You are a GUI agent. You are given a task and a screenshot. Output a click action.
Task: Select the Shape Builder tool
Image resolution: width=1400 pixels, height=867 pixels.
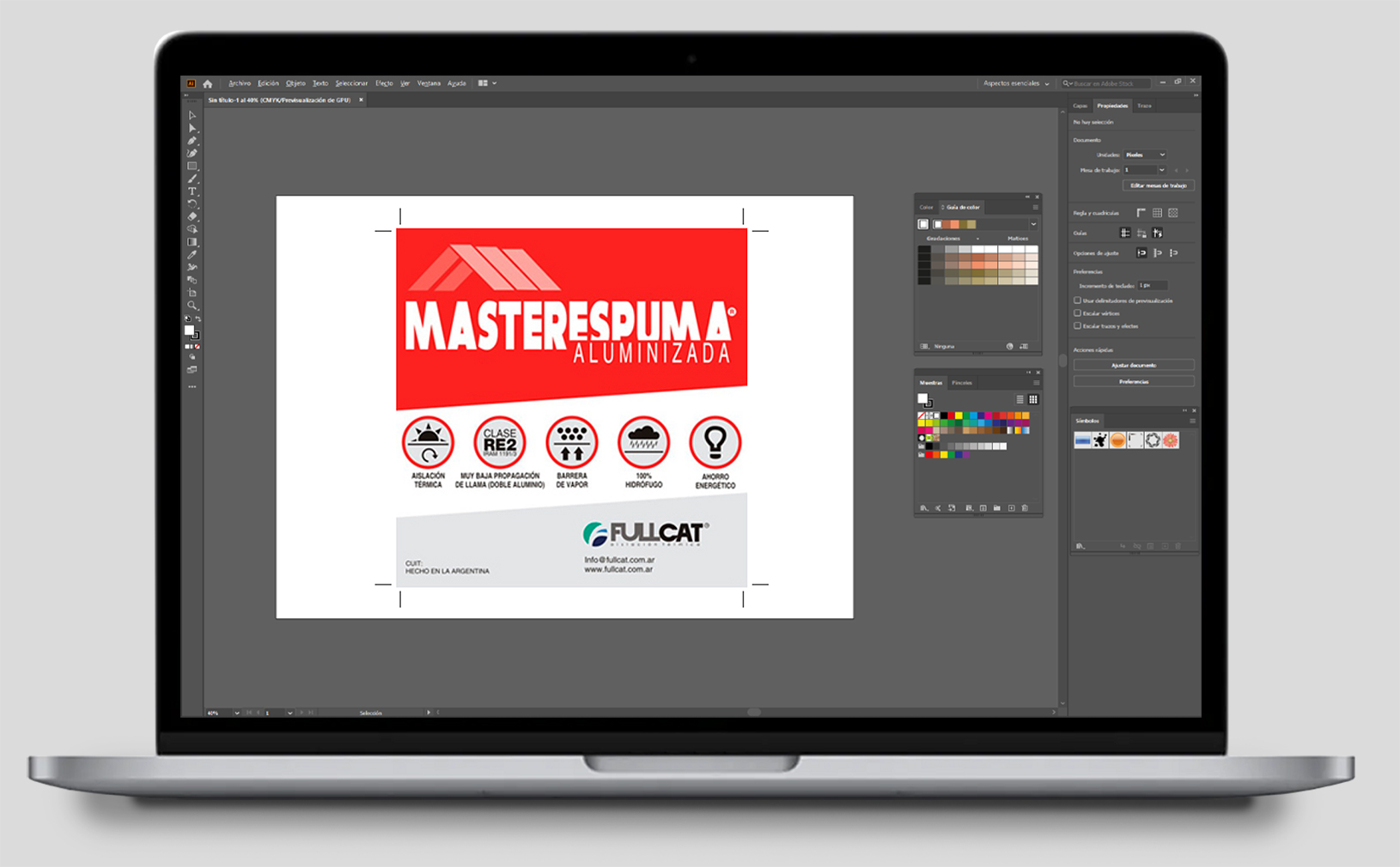(192, 229)
